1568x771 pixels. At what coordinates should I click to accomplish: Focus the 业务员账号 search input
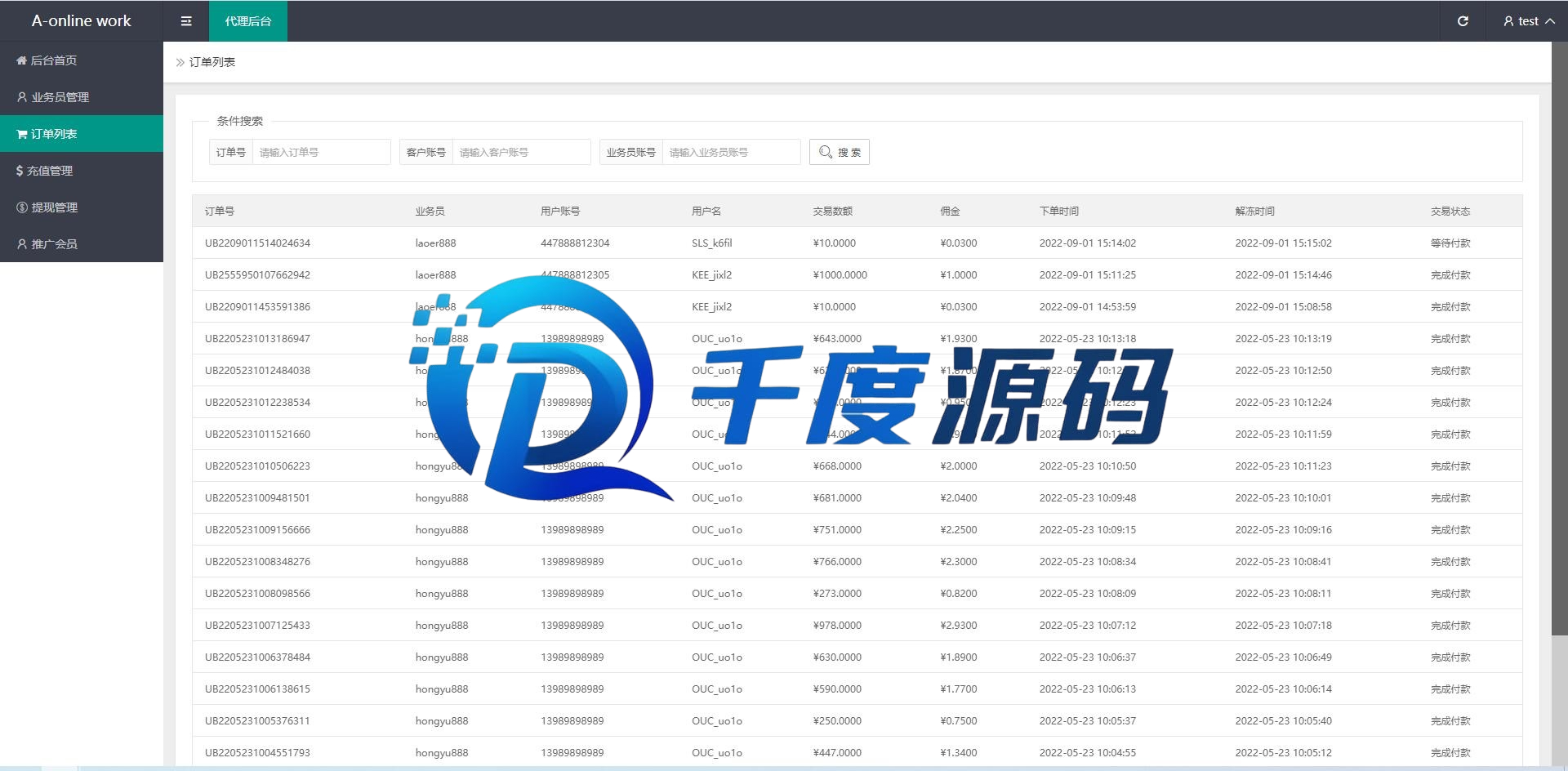click(732, 152)
